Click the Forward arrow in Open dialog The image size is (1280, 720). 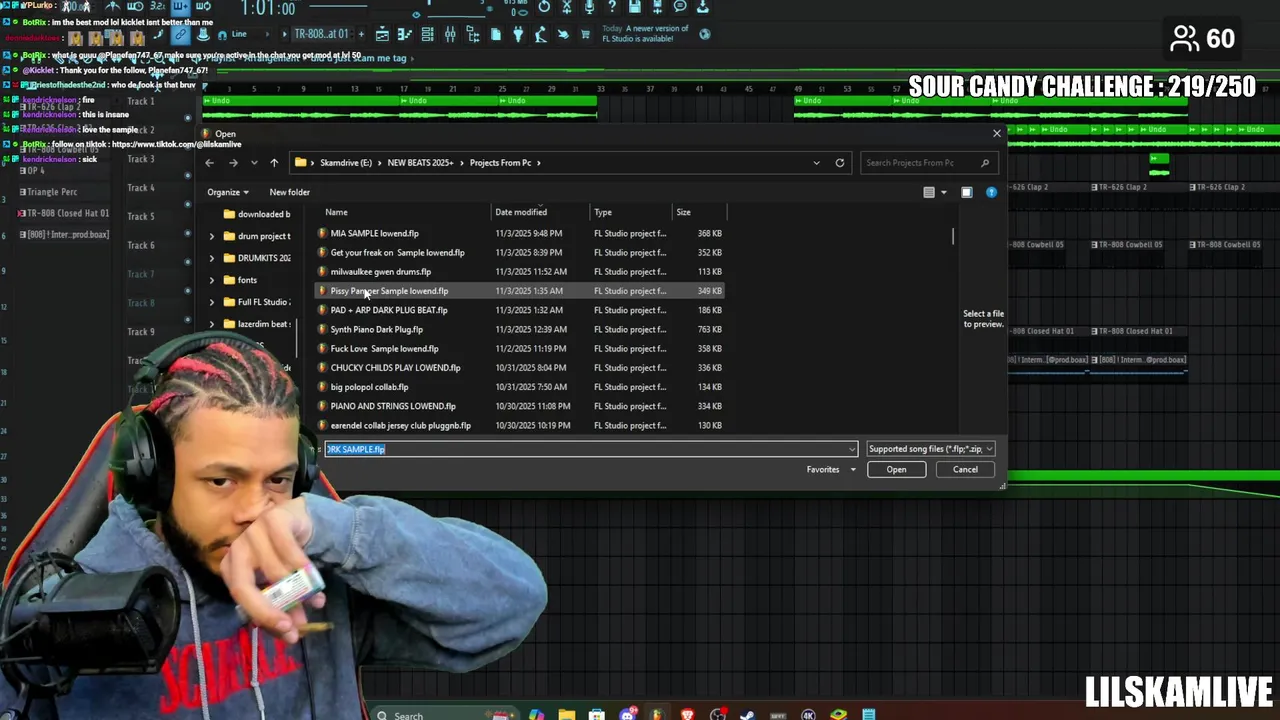233,163
